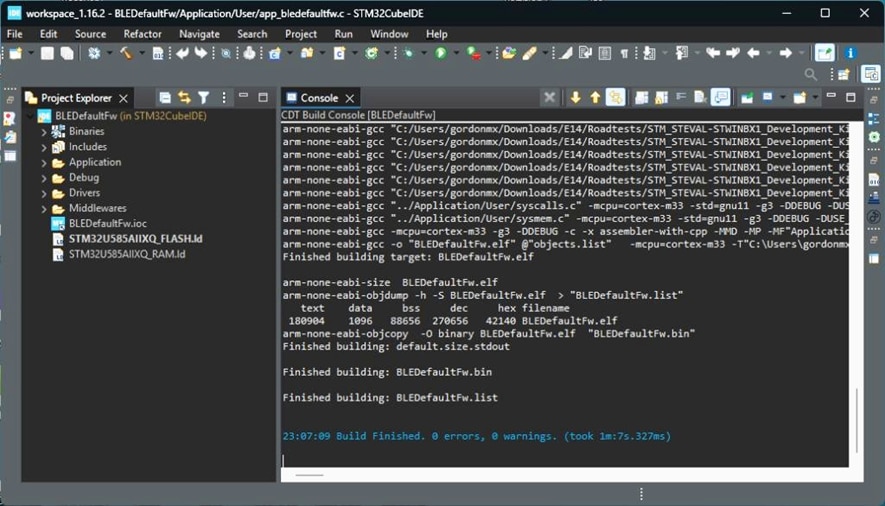Screen dimensions: 885x506
Task: Open the Refactor menu
Action: tap(142, 34)
